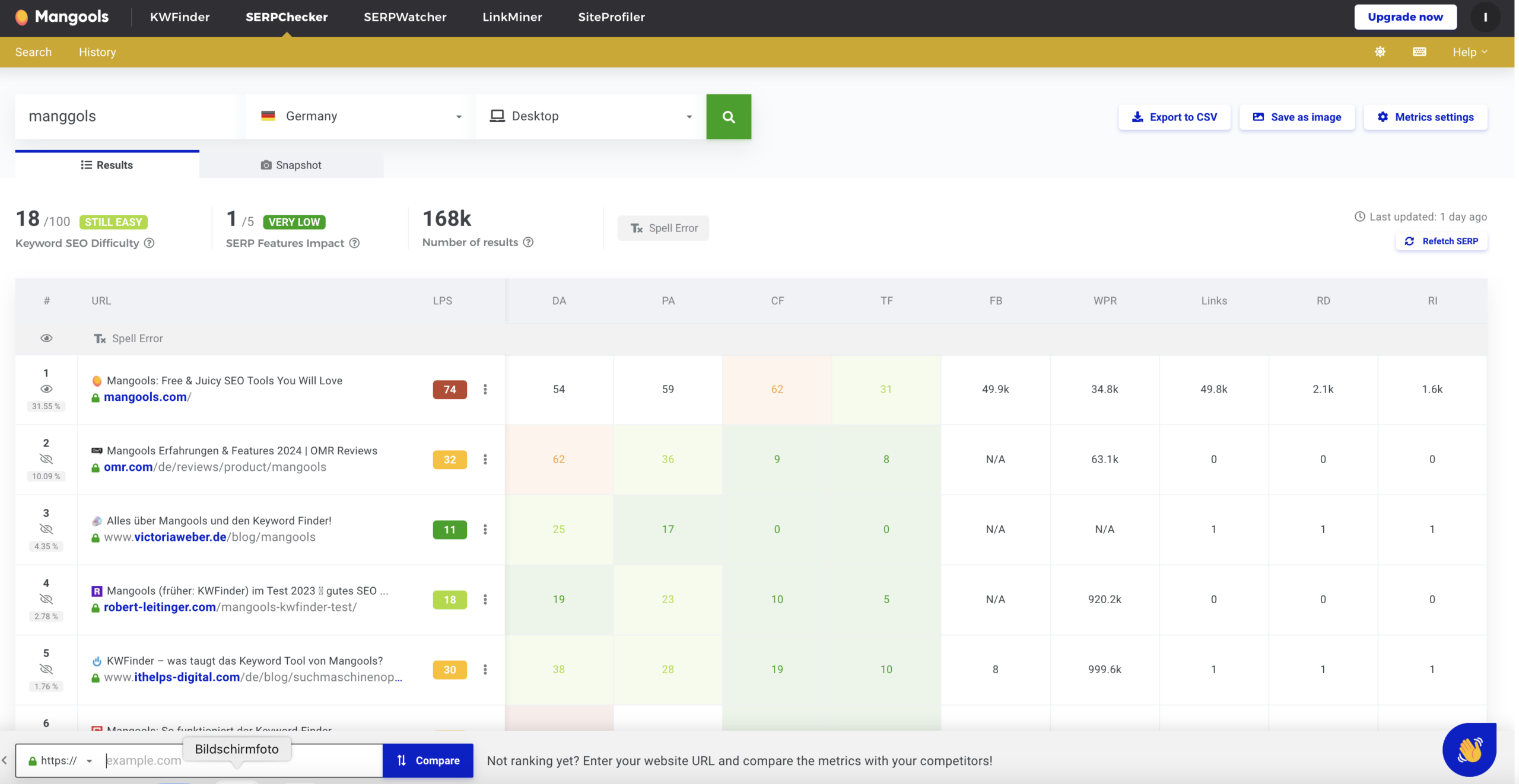The image size is (1519, 784).
Task: Click the OMR Reviews favicon
Action: pos(97,451)
